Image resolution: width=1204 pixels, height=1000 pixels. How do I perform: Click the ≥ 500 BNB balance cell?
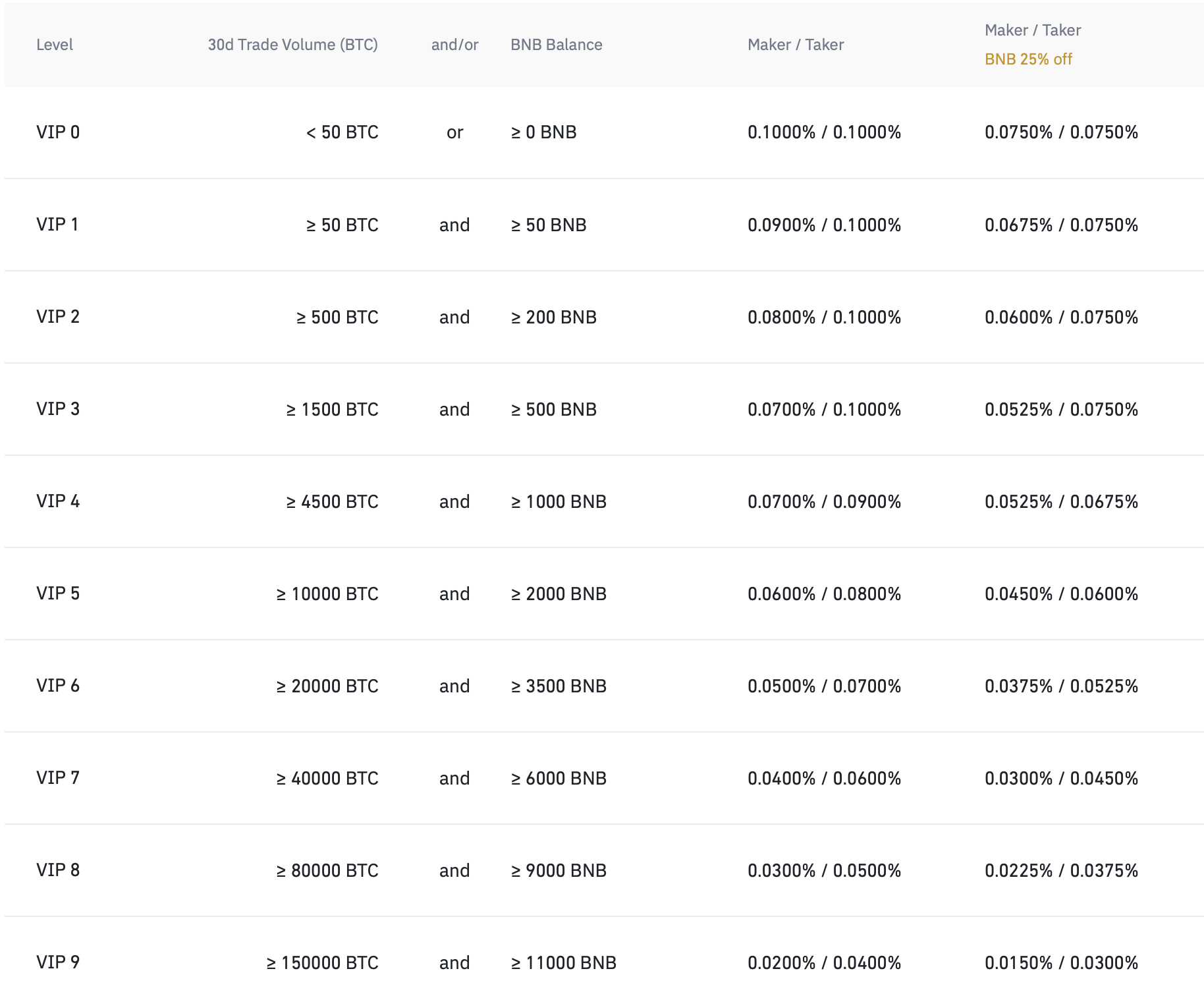coord(554,410)
